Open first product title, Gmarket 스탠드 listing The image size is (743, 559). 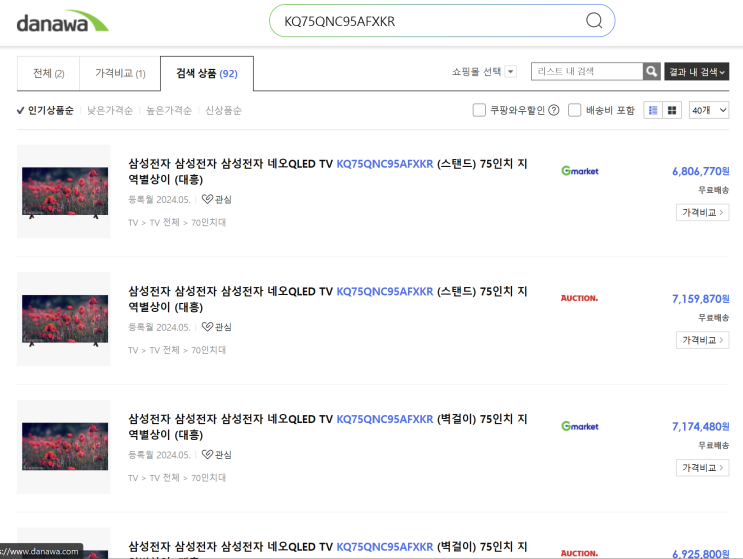click(327, 171)
